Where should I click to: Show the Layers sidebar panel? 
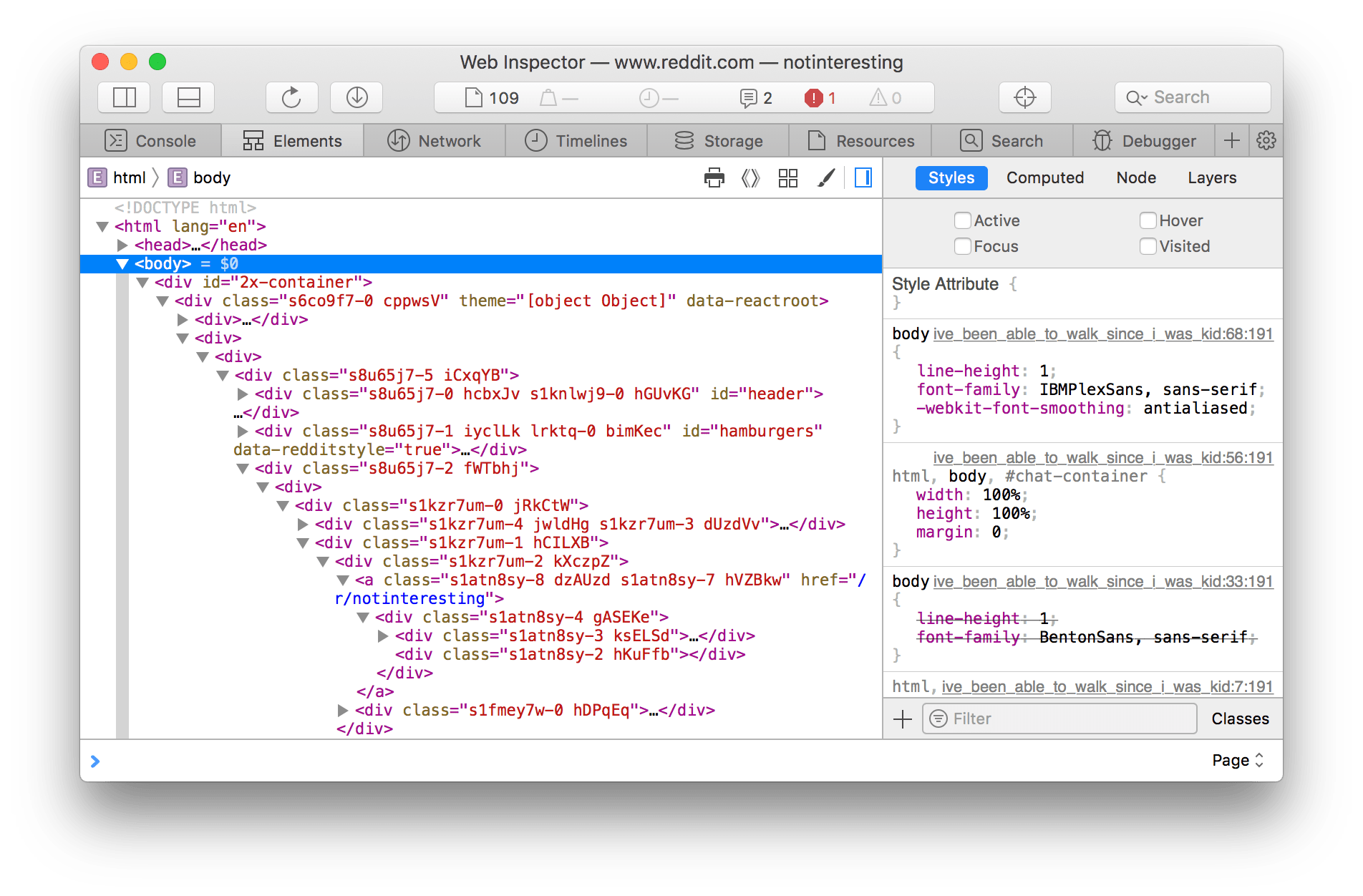click(x=1212, y=177)
